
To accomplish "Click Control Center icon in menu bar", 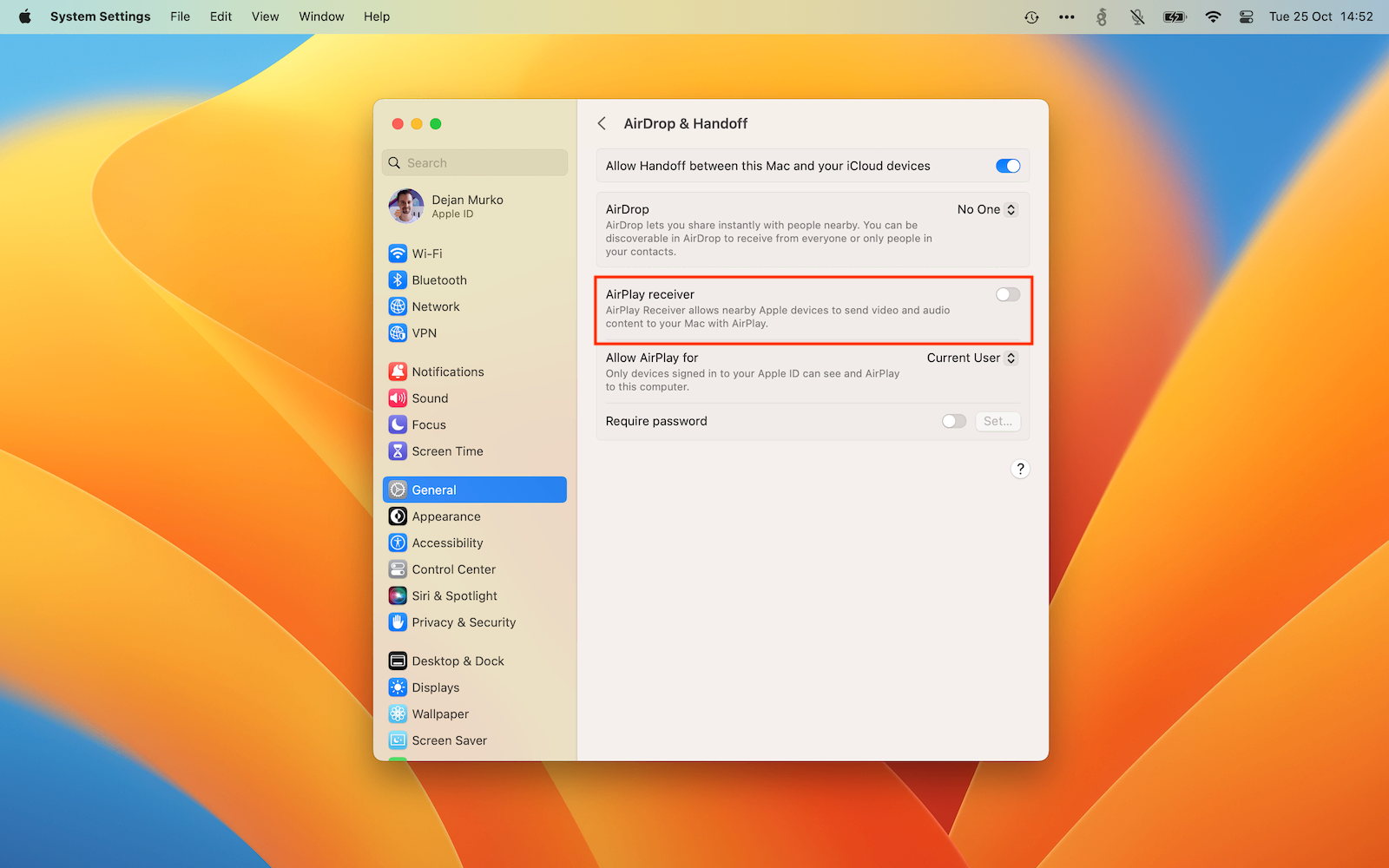I will pos(1246,16).
